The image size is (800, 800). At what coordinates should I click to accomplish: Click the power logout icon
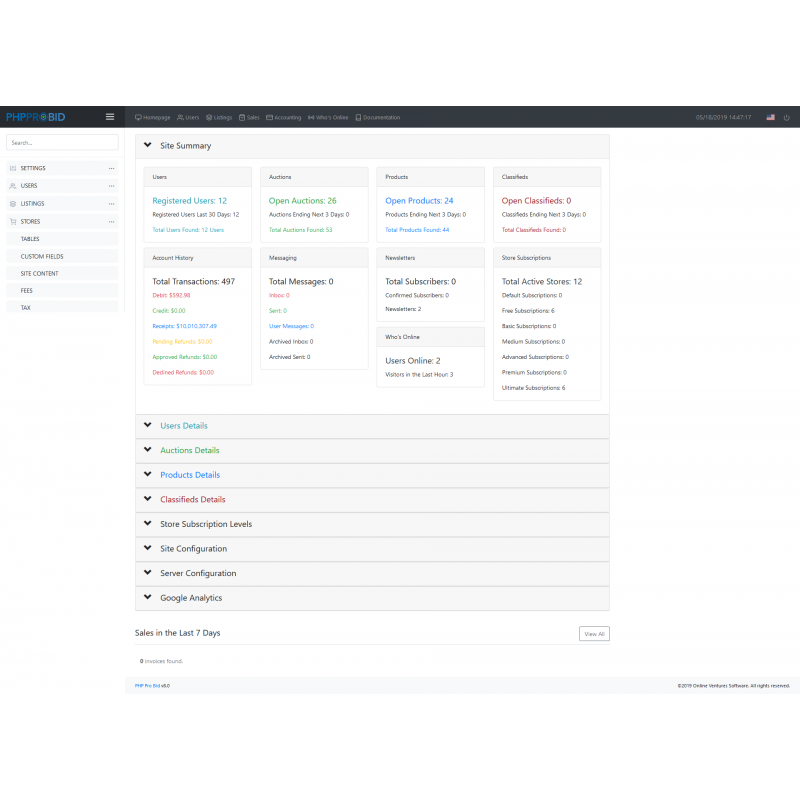[786, 117]
